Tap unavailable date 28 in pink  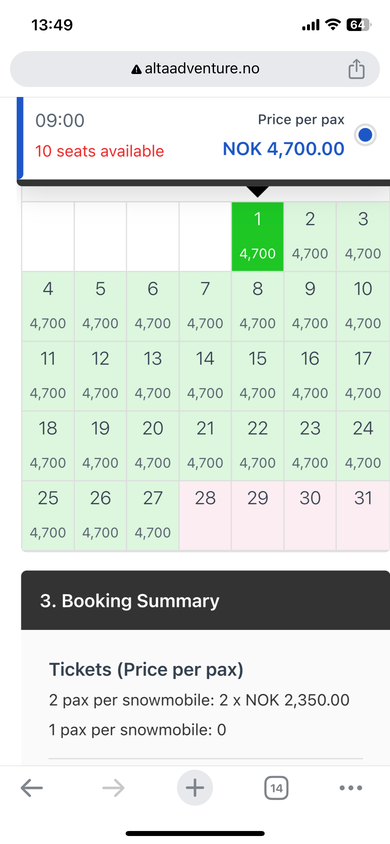pyautogui.click(x=205, y=516)
